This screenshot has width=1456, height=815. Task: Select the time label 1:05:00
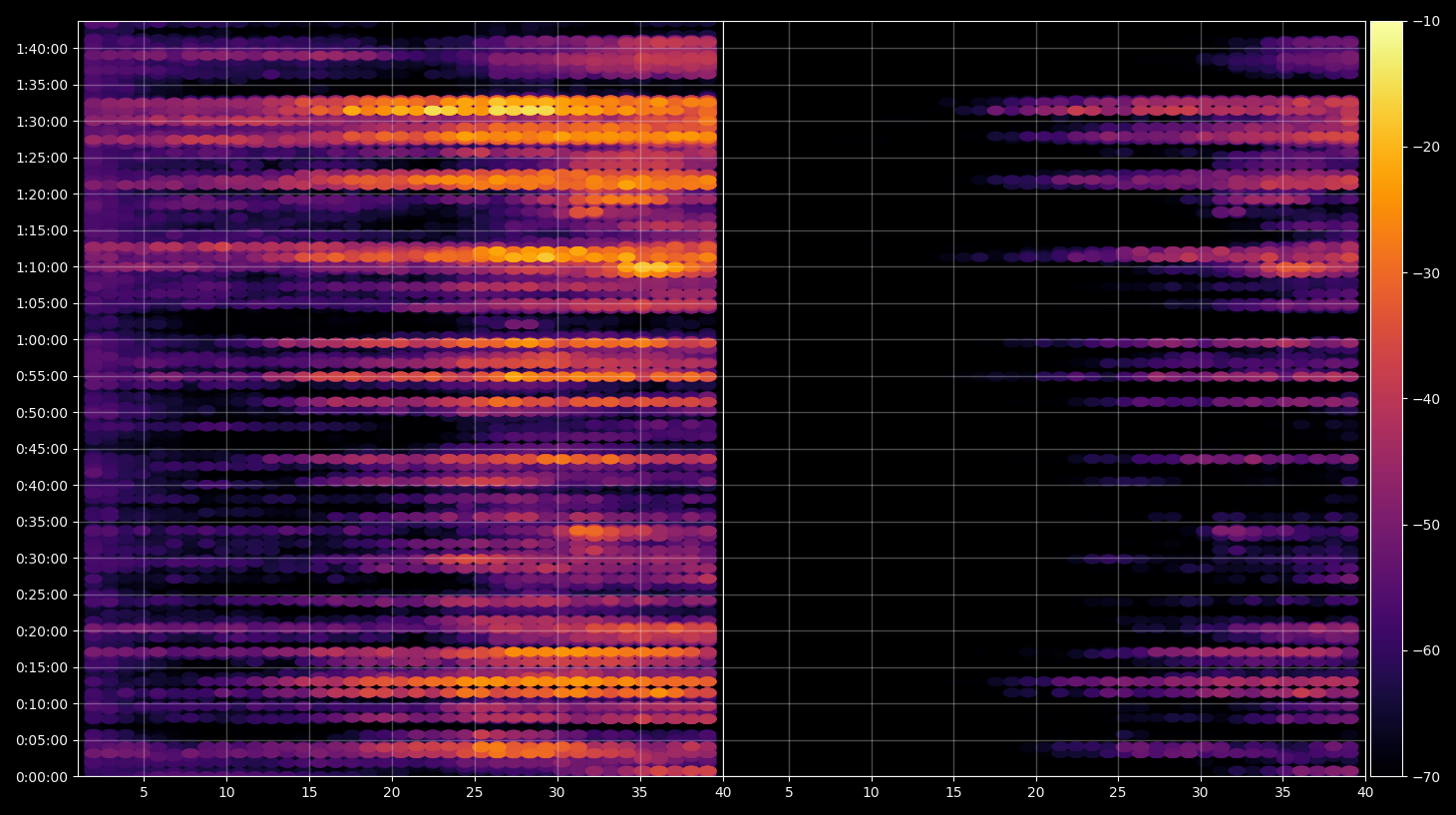coord(42,303)
